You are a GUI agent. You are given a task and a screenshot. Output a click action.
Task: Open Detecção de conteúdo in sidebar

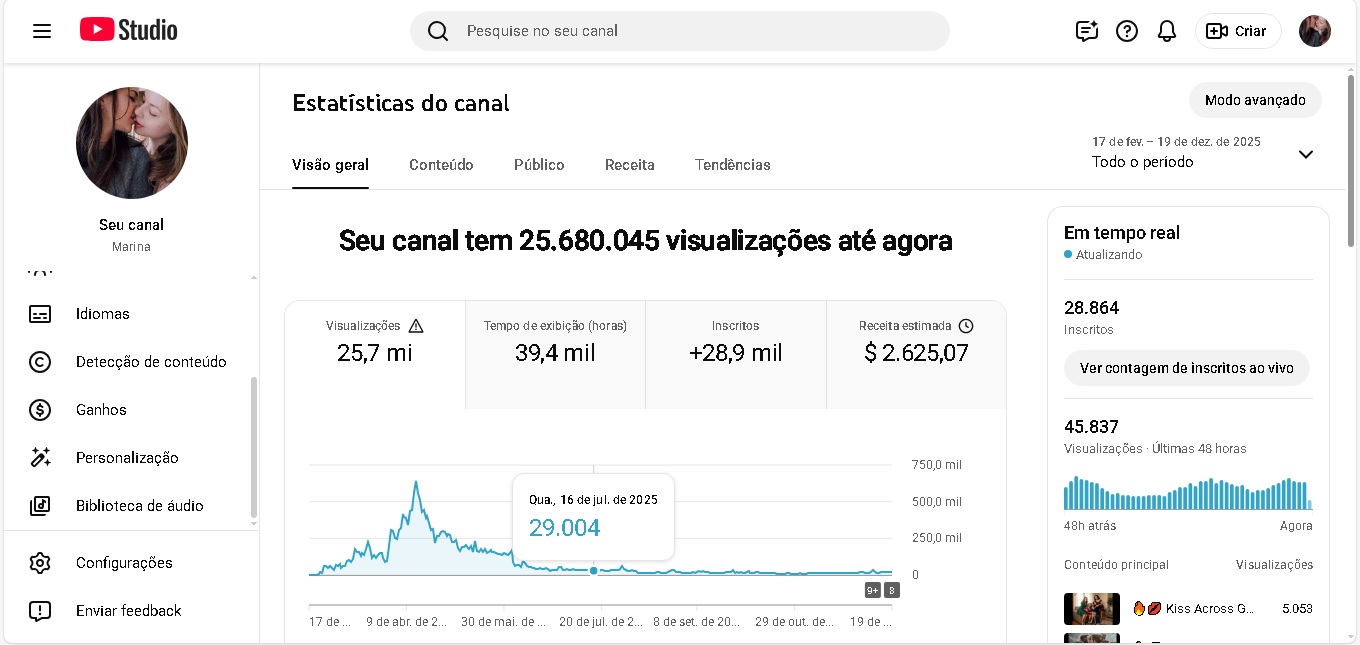click(x=150, y=362)
